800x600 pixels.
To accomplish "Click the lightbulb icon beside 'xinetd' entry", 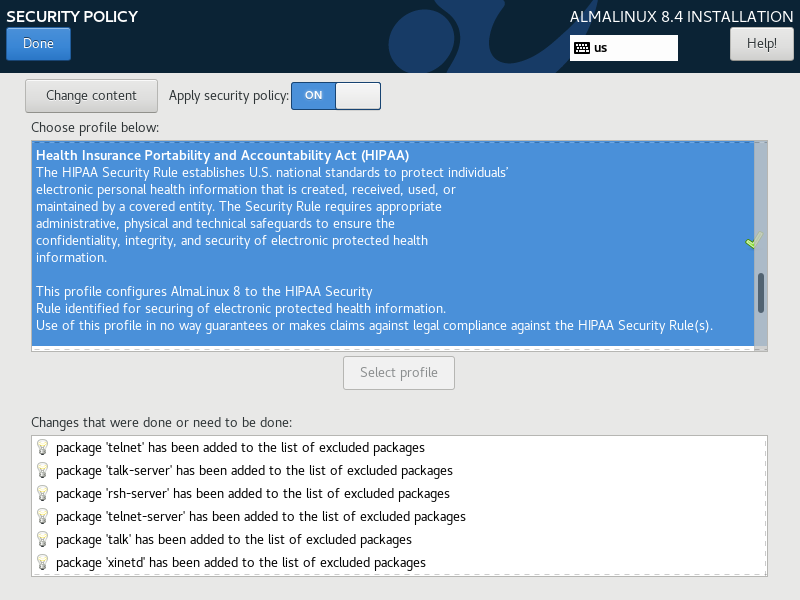I will click(x=42, y=563).
